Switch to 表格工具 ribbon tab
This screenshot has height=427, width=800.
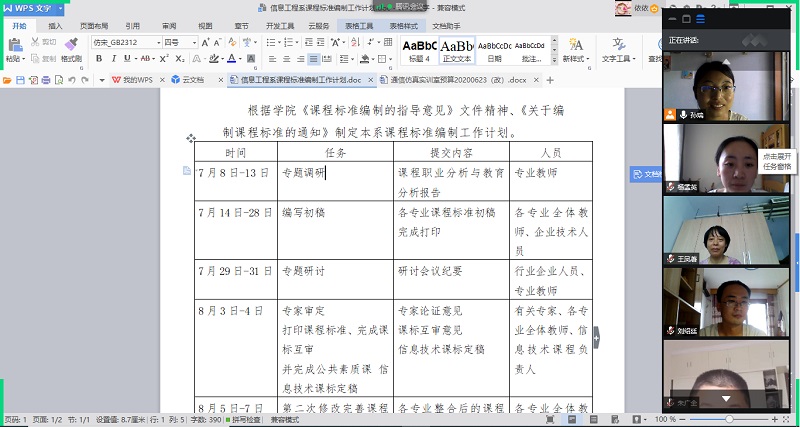click(359, 26)
